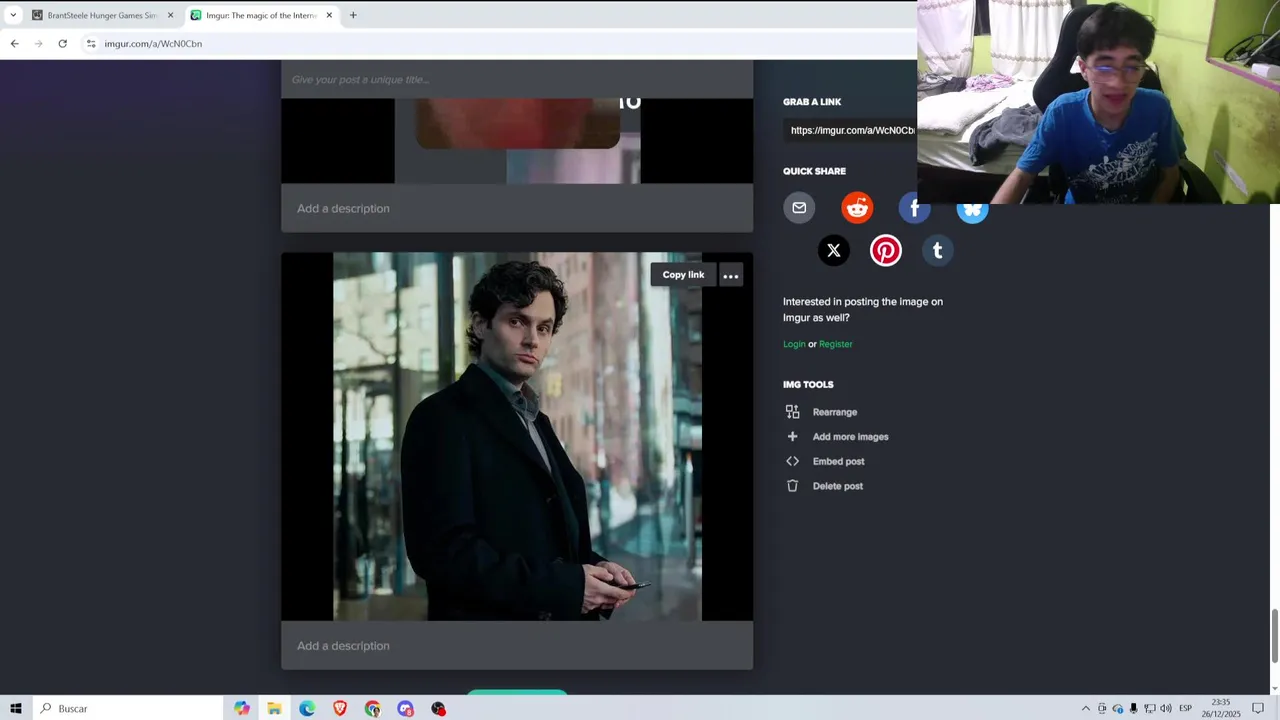Click the Rearrange images icon

[792, 412]
